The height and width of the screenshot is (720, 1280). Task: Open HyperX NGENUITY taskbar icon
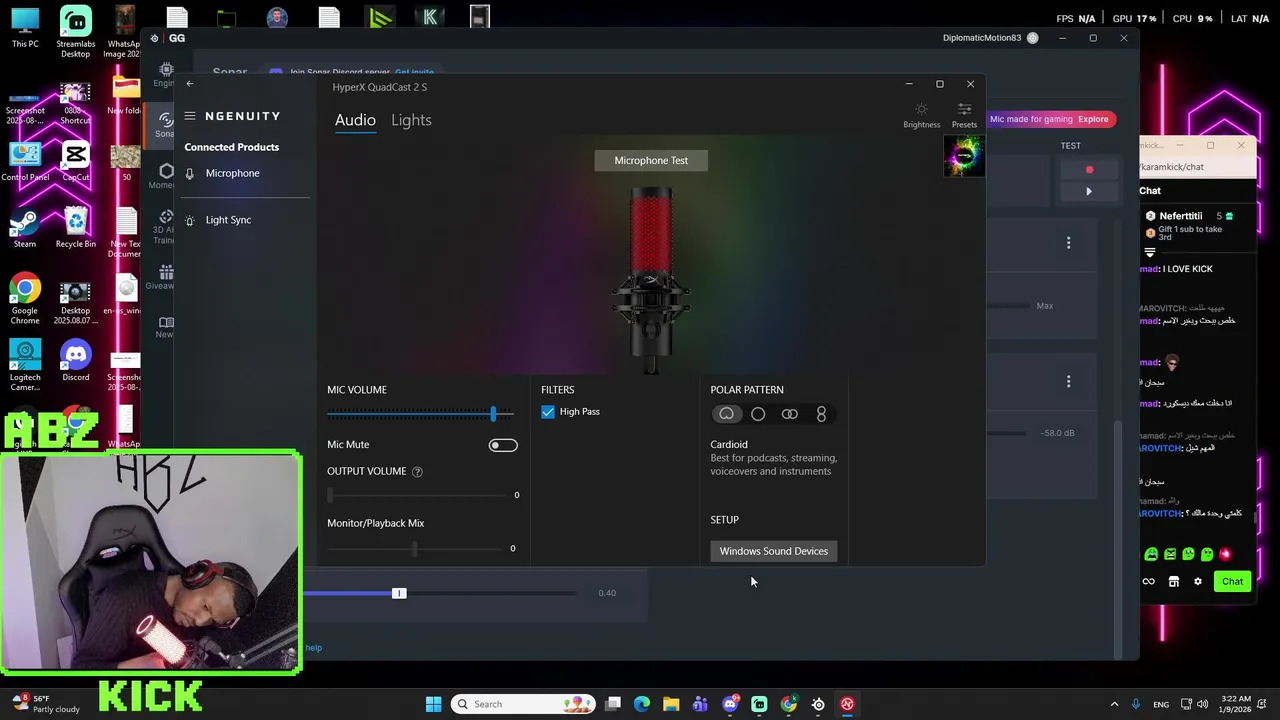(x=847, y=704)
